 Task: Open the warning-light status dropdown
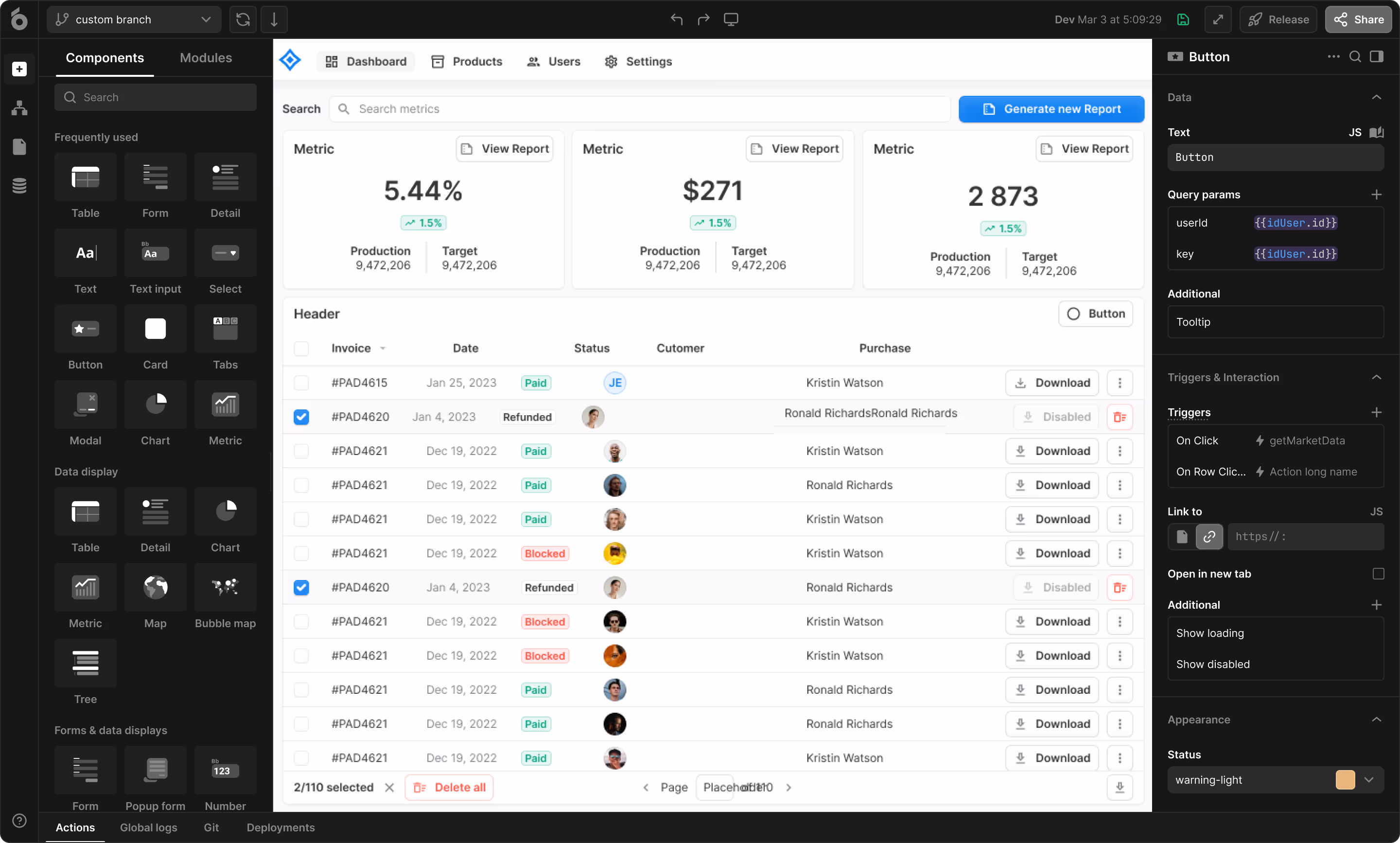(x=1369, y=780)
